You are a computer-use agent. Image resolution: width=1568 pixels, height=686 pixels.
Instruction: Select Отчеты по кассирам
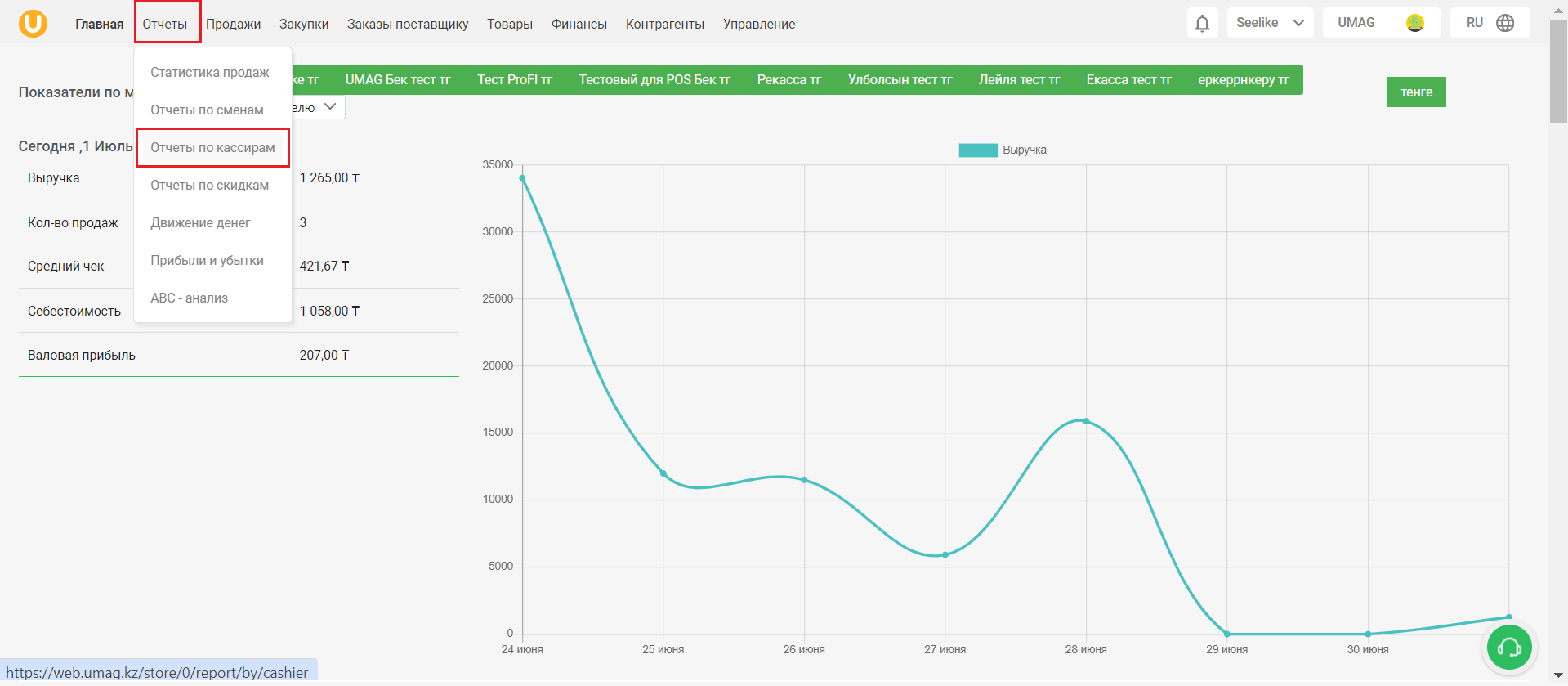[x=212, y=147]
